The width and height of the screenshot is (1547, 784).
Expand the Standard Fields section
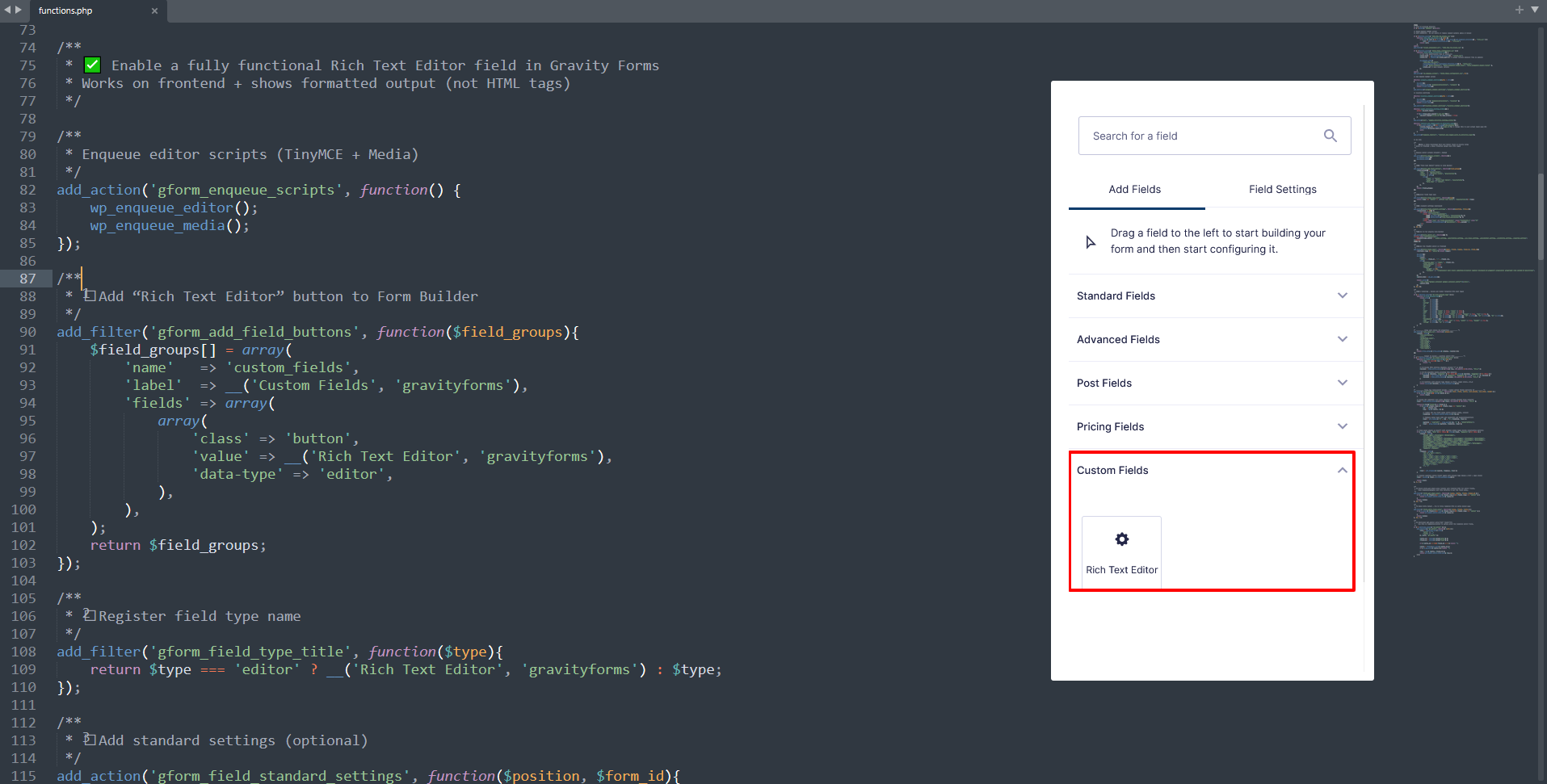[1342, 296]
